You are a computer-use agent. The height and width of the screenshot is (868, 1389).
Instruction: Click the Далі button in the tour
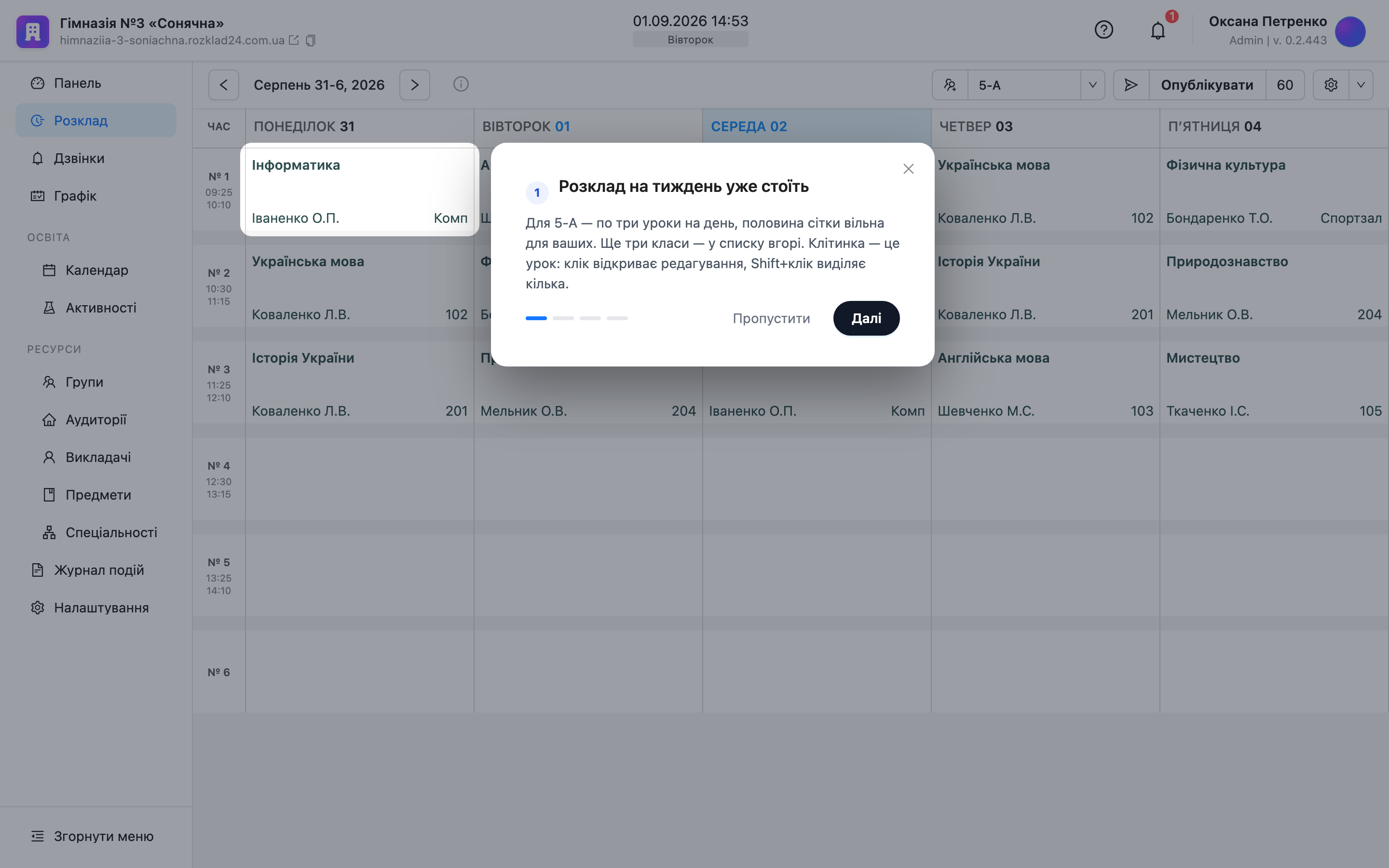pyautogui.click(x=866, y=318)
